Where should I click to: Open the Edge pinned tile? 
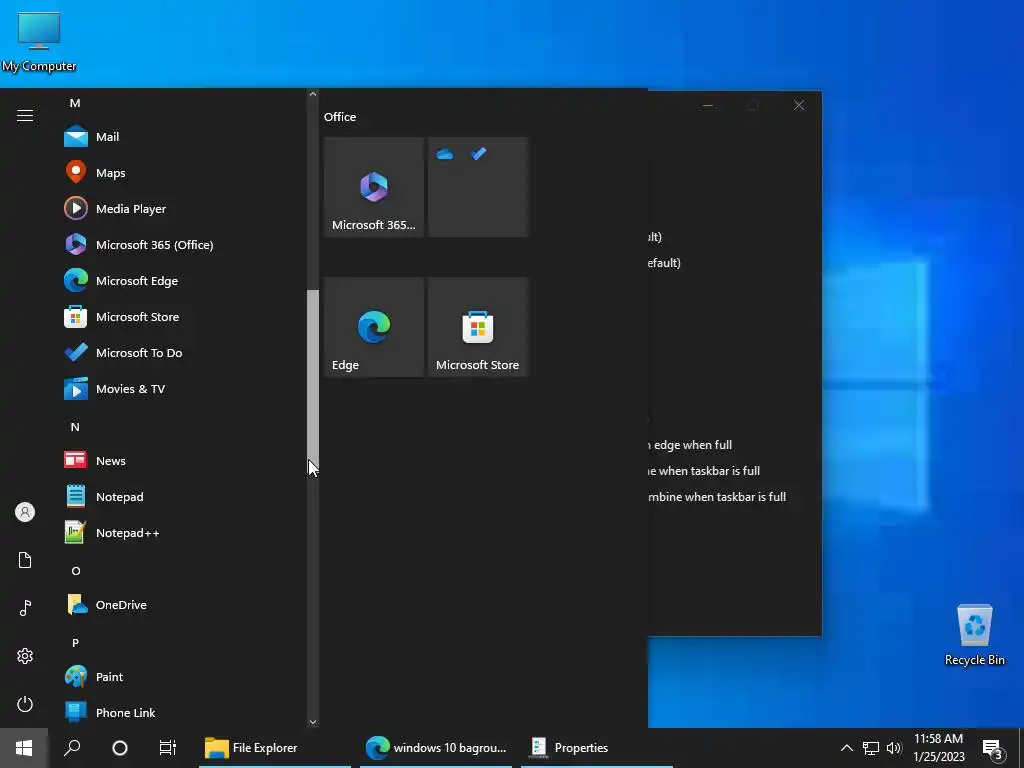click(x=374, y=327)
